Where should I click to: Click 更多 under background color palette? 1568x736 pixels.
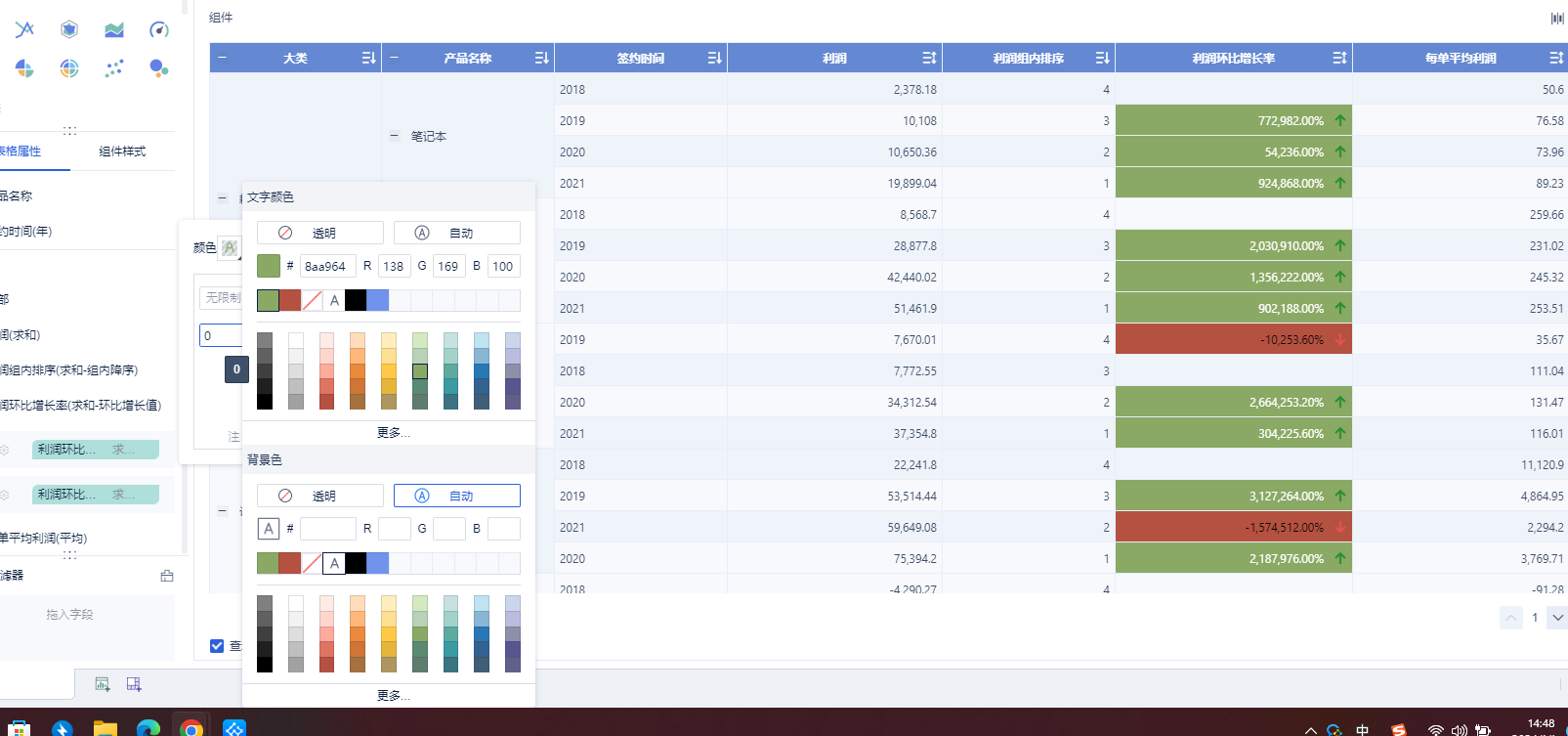(392, 695)
